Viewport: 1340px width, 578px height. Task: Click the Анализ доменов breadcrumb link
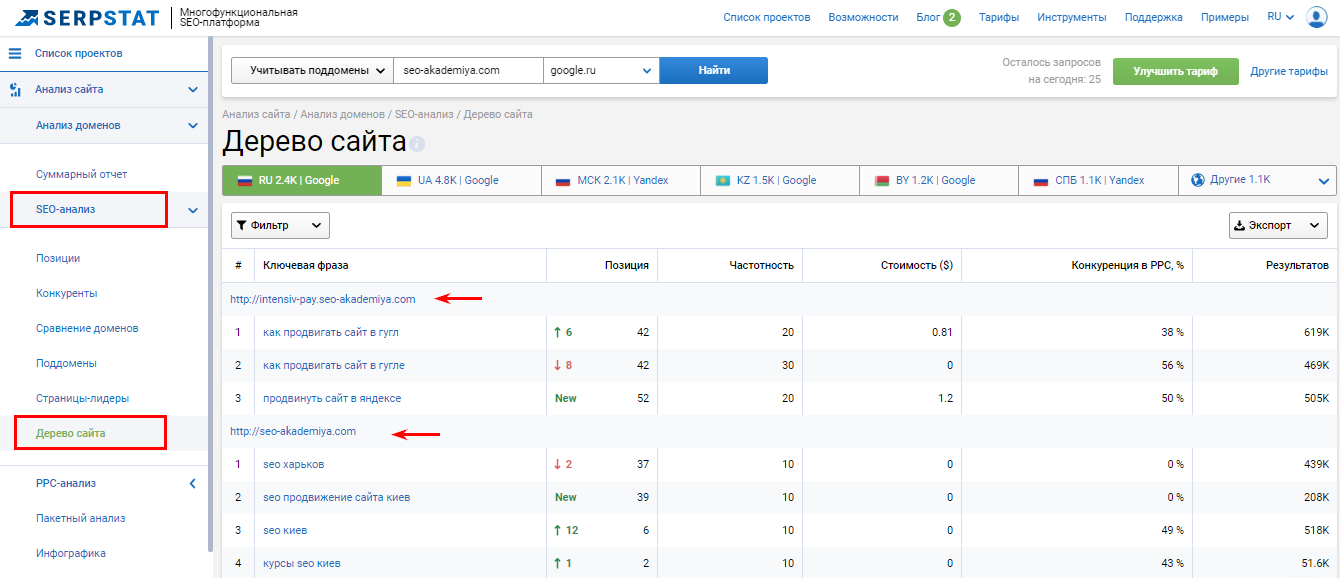click(x=342, y=114)
